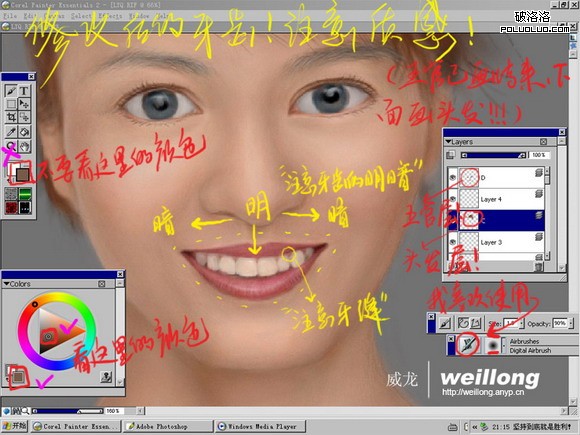This screenshot has height=435, width=580.
Task: Toggle the visibility eye of the selected layer C
Action: click(452, 221)
